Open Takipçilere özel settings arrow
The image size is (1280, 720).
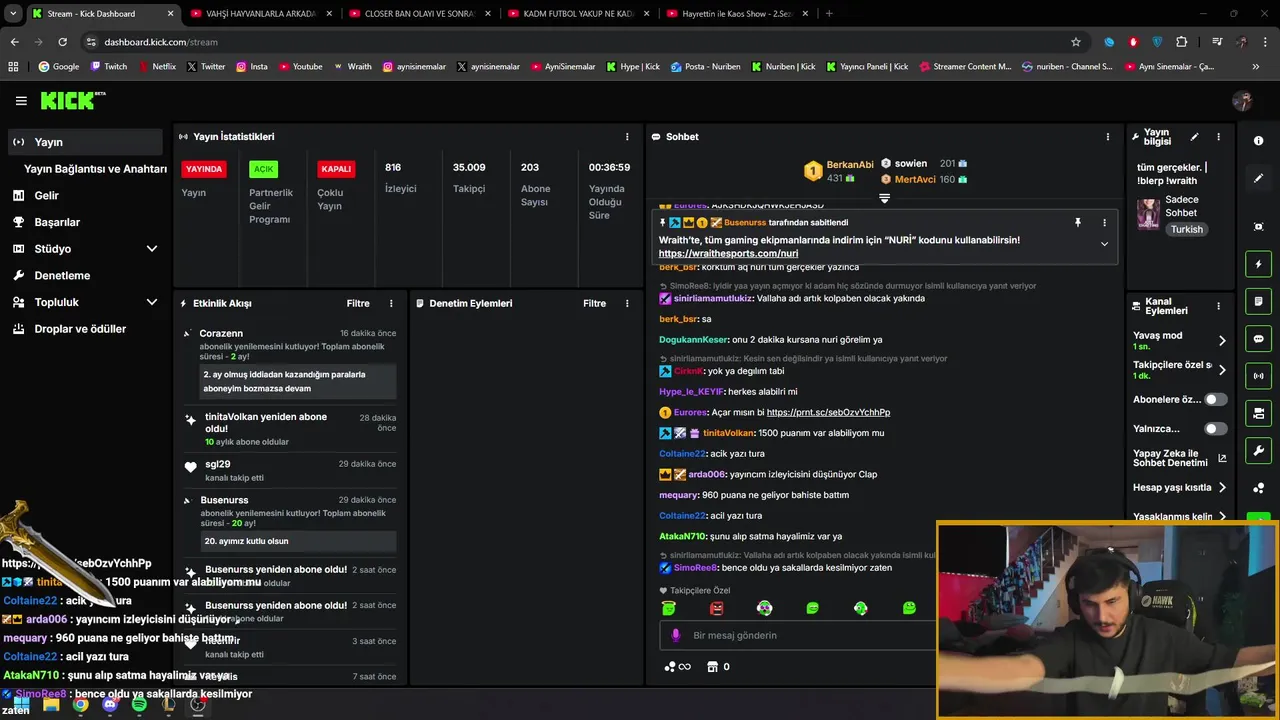tap(1221, 370)
